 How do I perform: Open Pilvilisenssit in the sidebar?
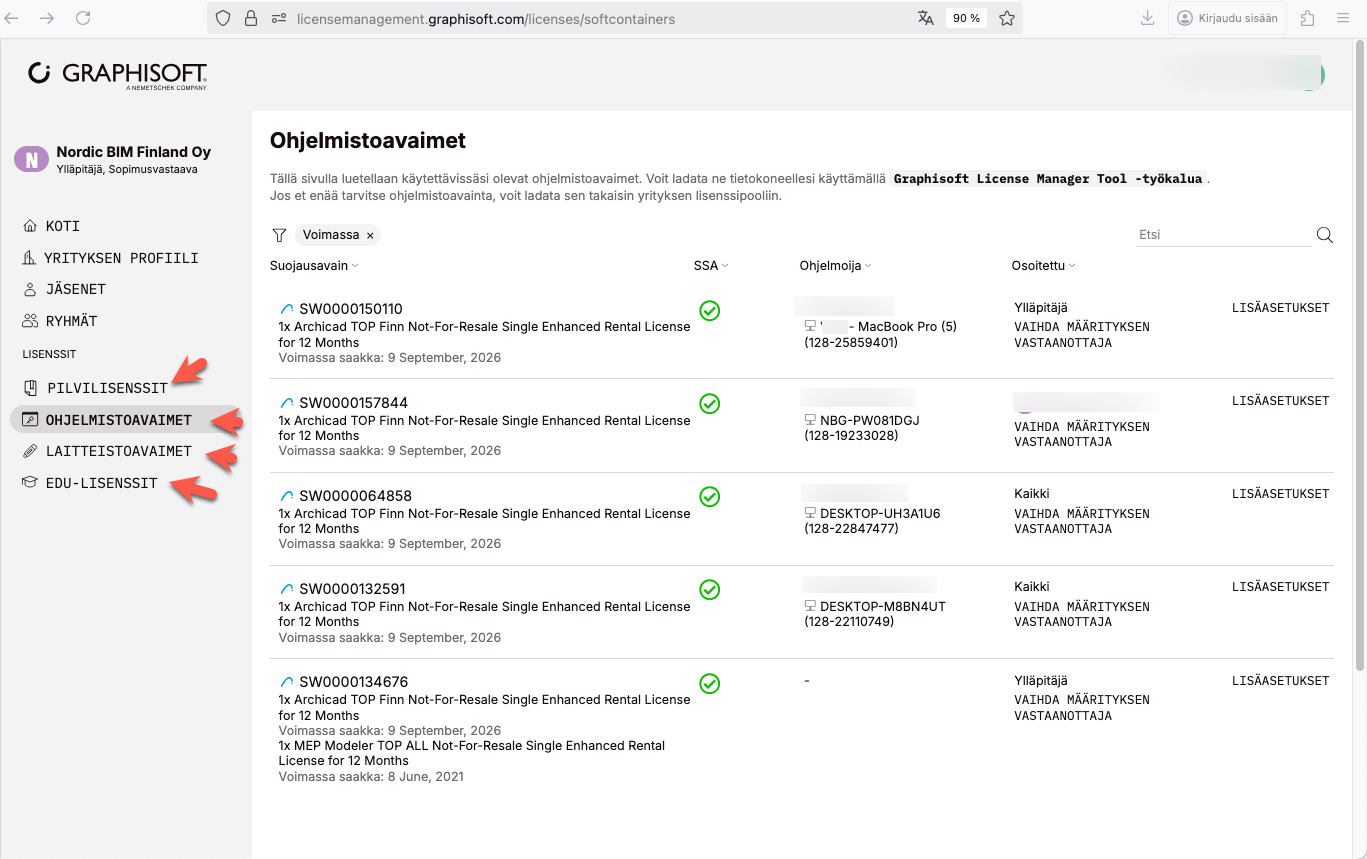pyautogui.click(x=107, y=388)
